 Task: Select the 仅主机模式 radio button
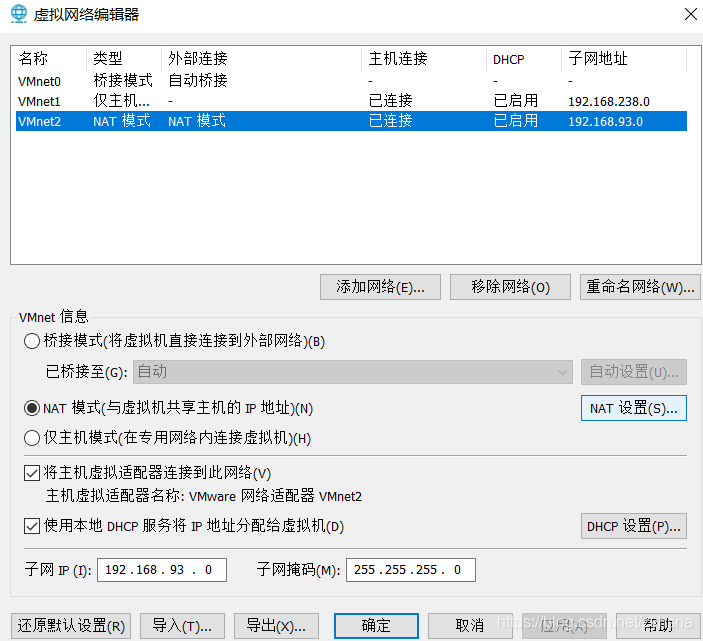32,438
